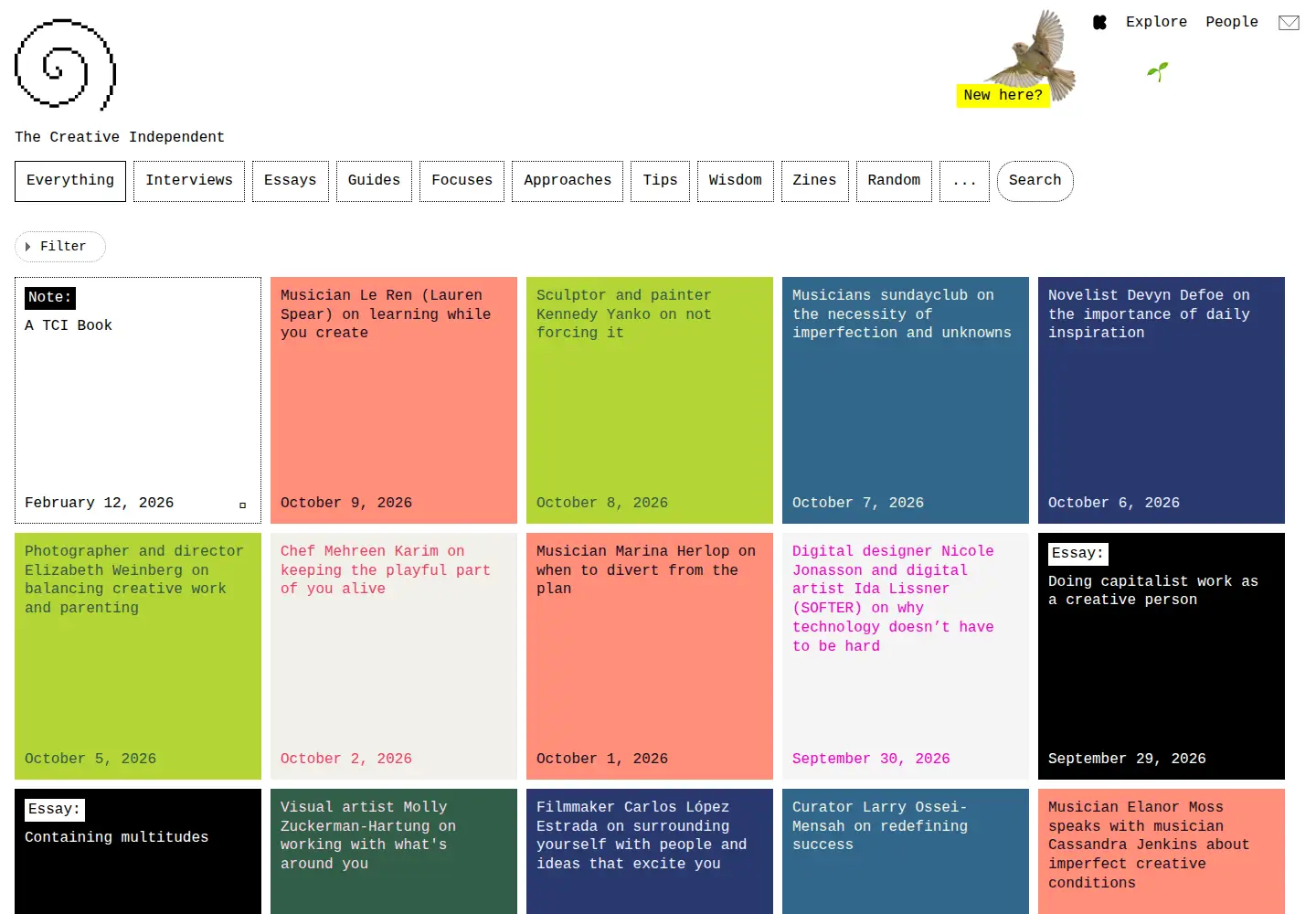Open the envelope mail icon

coord(1289,23)
